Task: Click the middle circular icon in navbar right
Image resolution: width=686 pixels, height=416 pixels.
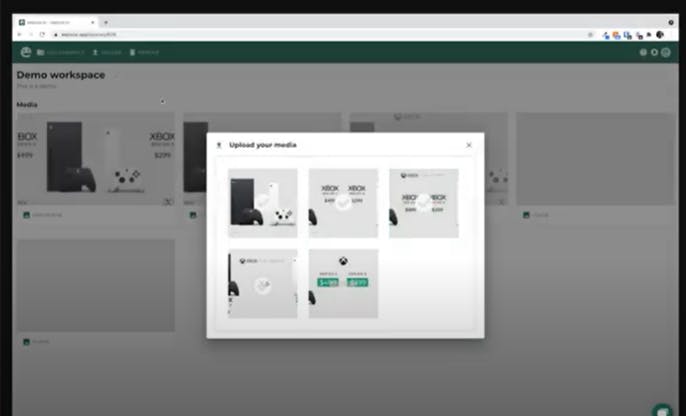Action: point(654,52)
